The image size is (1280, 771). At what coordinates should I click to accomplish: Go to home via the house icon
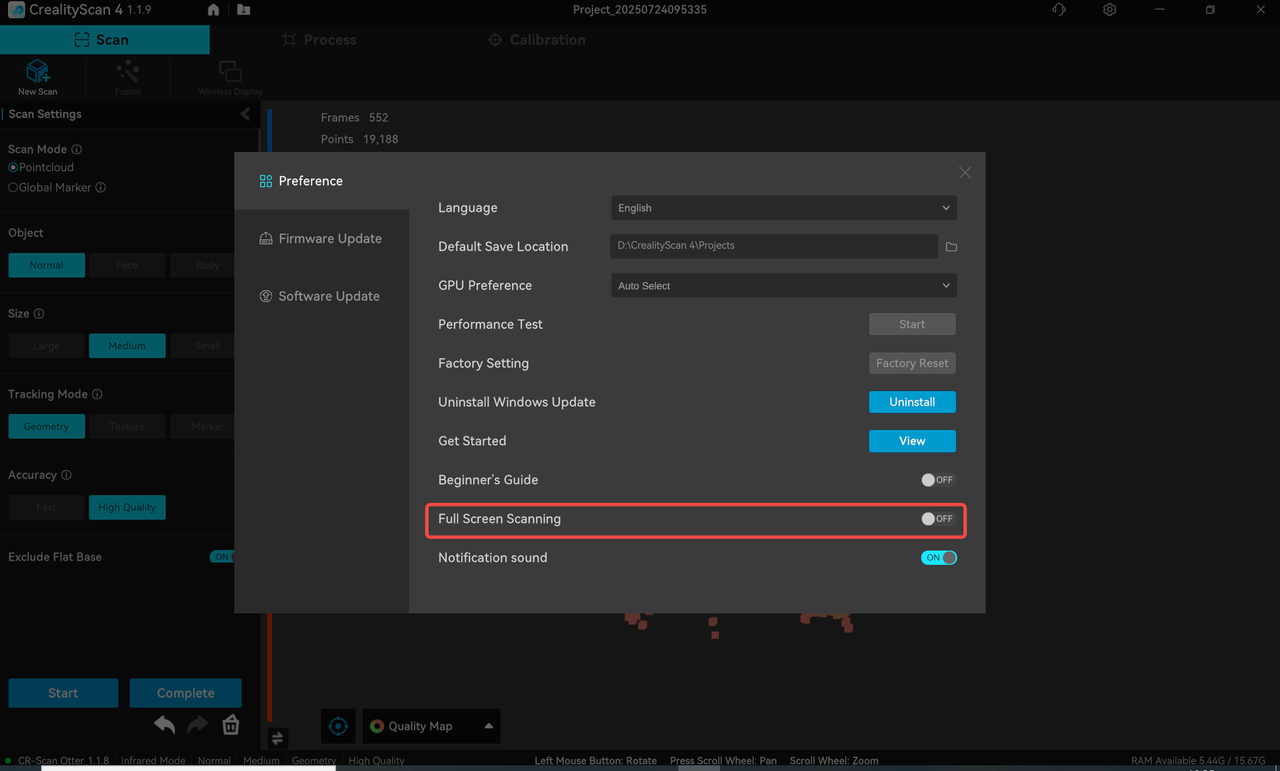pyautogui.click(x=213, y=10)
